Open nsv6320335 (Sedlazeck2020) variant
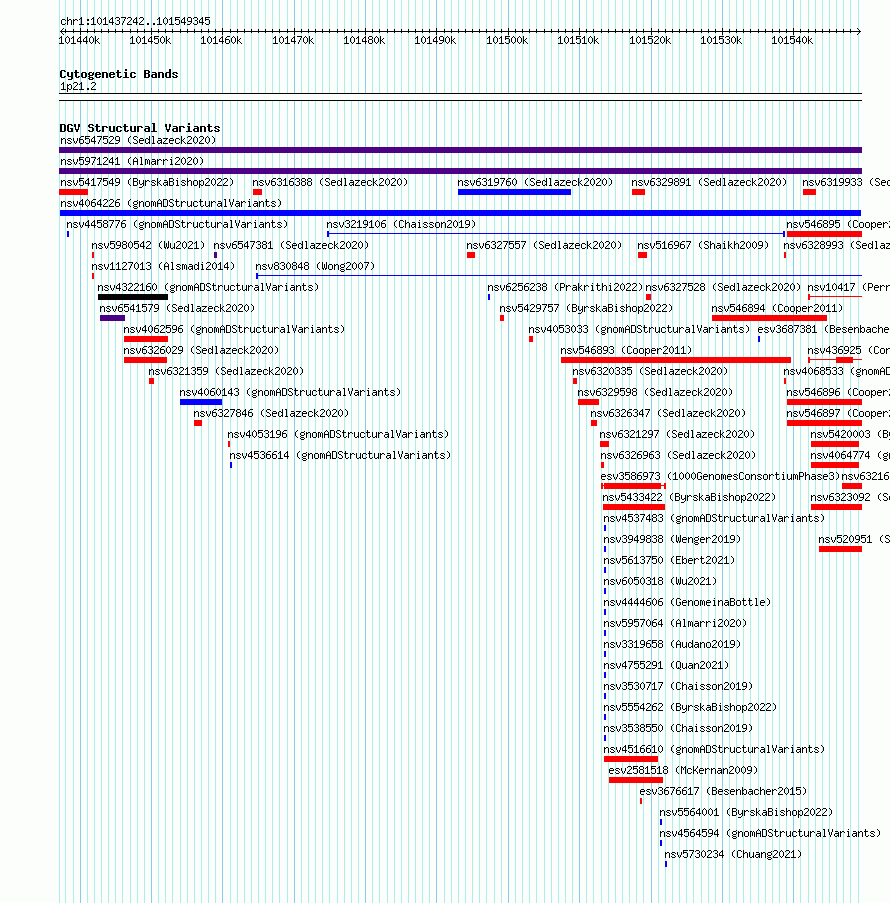This screenshot has width=890, height=903. coord(650,371)
